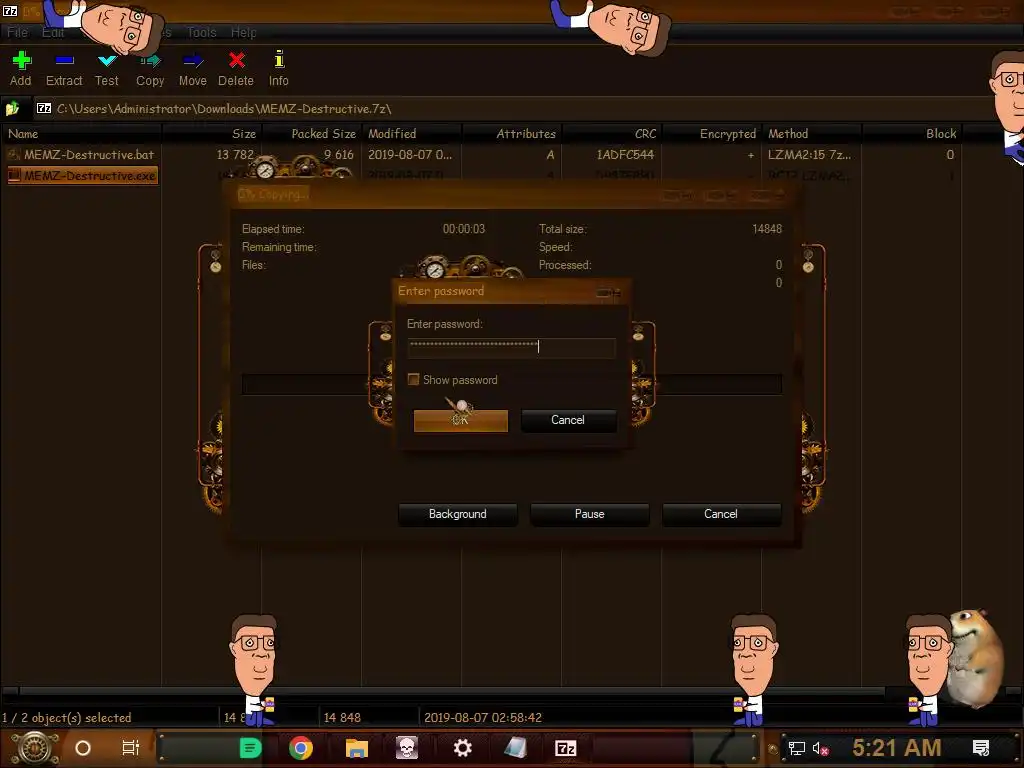Image resolution: width=1024 pixels, height=768 pixels.
Task: Open Settings gear in taskbar
Action: [x=462, y=748]
